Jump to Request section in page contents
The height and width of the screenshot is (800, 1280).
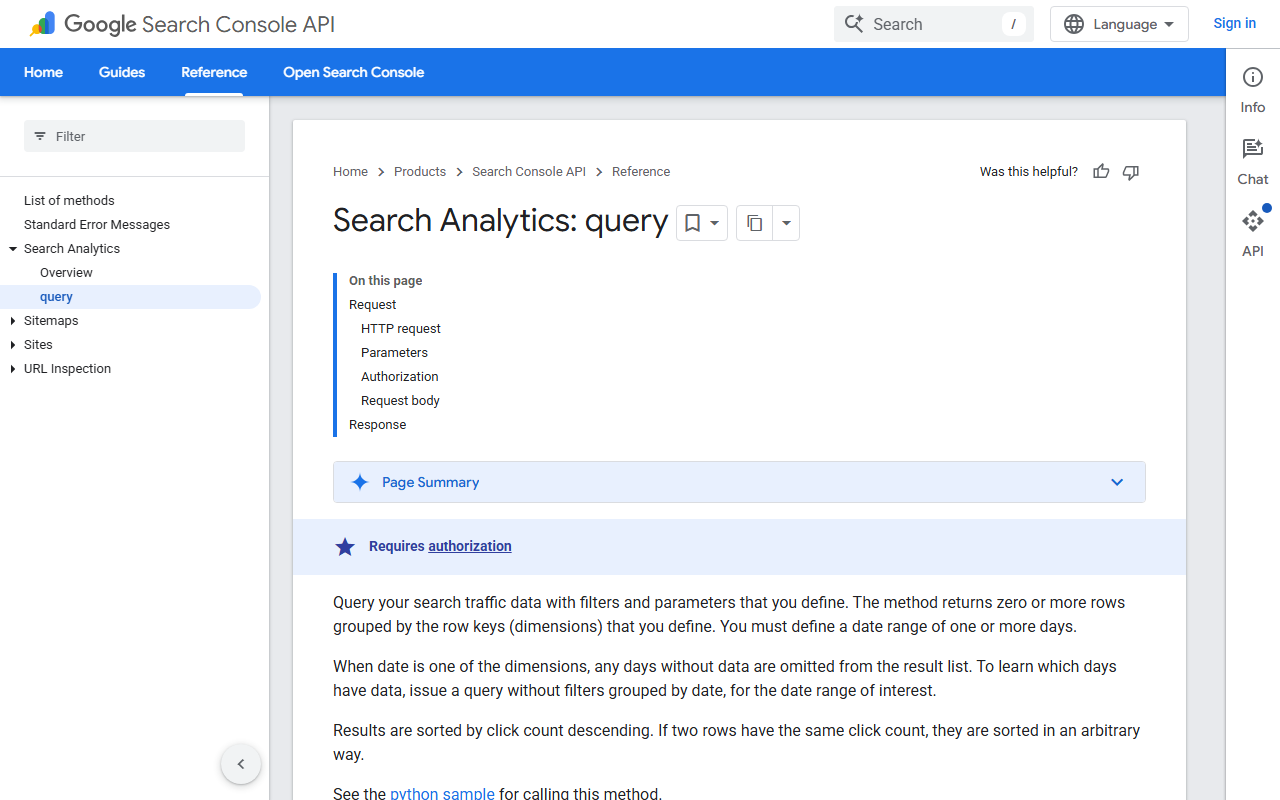click(x=372, y=305)
